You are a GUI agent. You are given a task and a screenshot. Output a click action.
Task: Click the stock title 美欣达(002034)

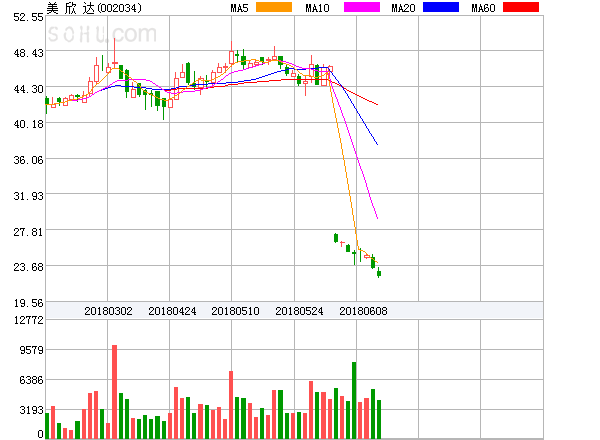coord(94,8)
